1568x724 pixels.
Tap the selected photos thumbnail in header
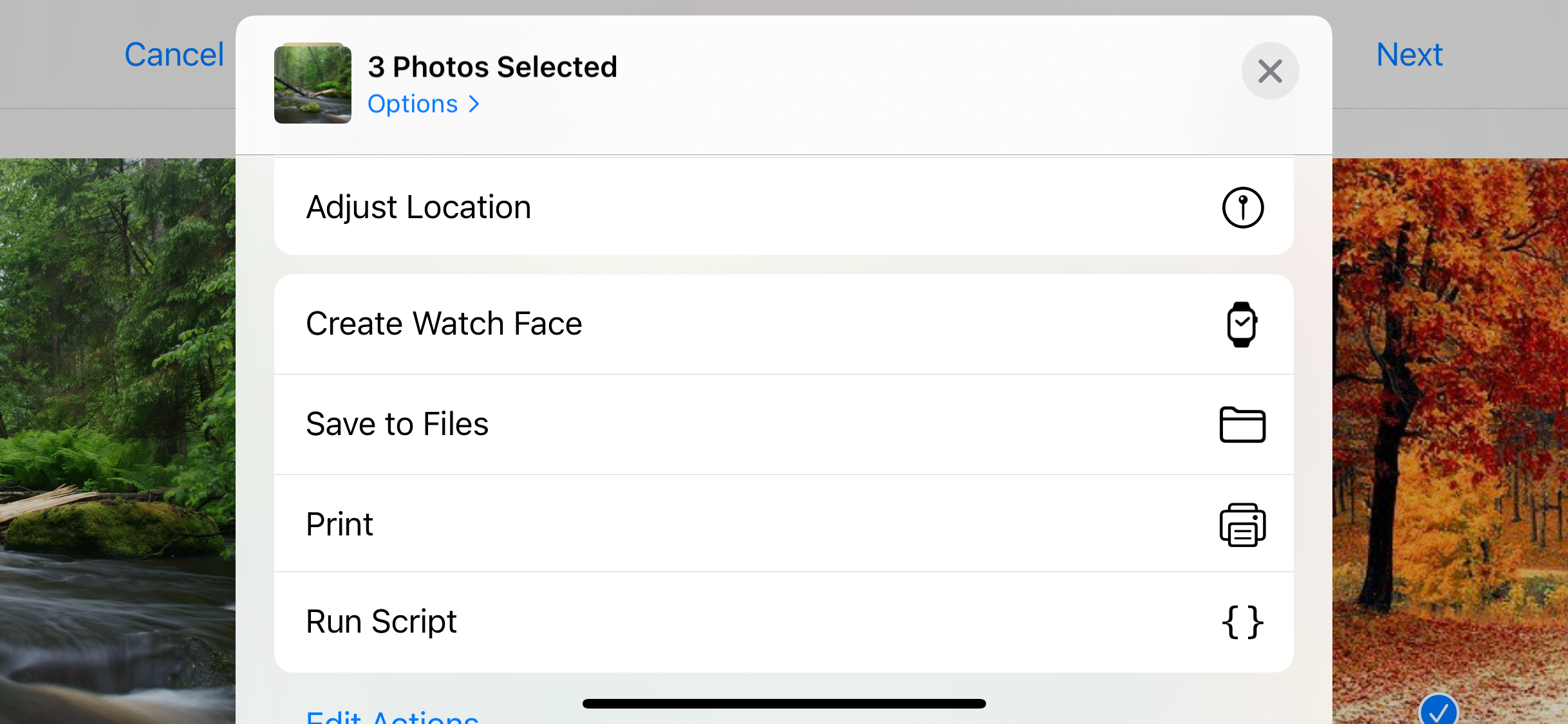313,84
